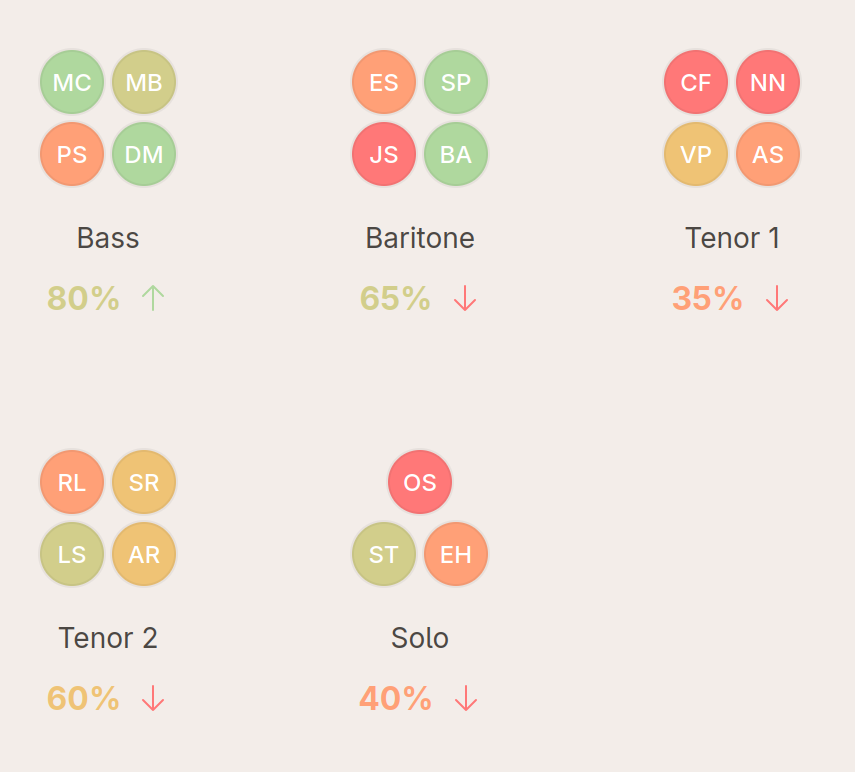Click the Solo 40% percentage value

(395, 698)
